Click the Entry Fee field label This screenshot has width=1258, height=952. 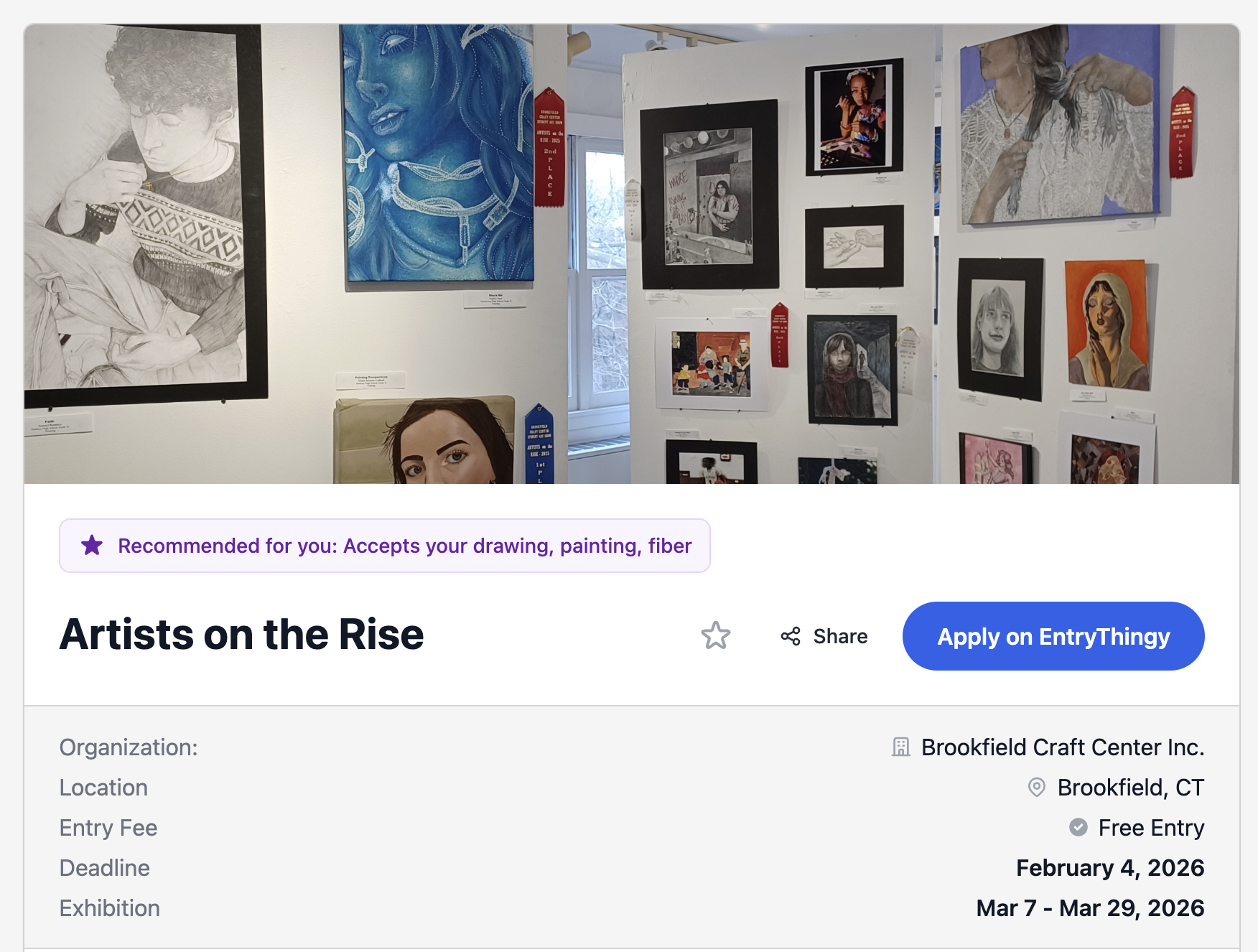click(108, 828)
